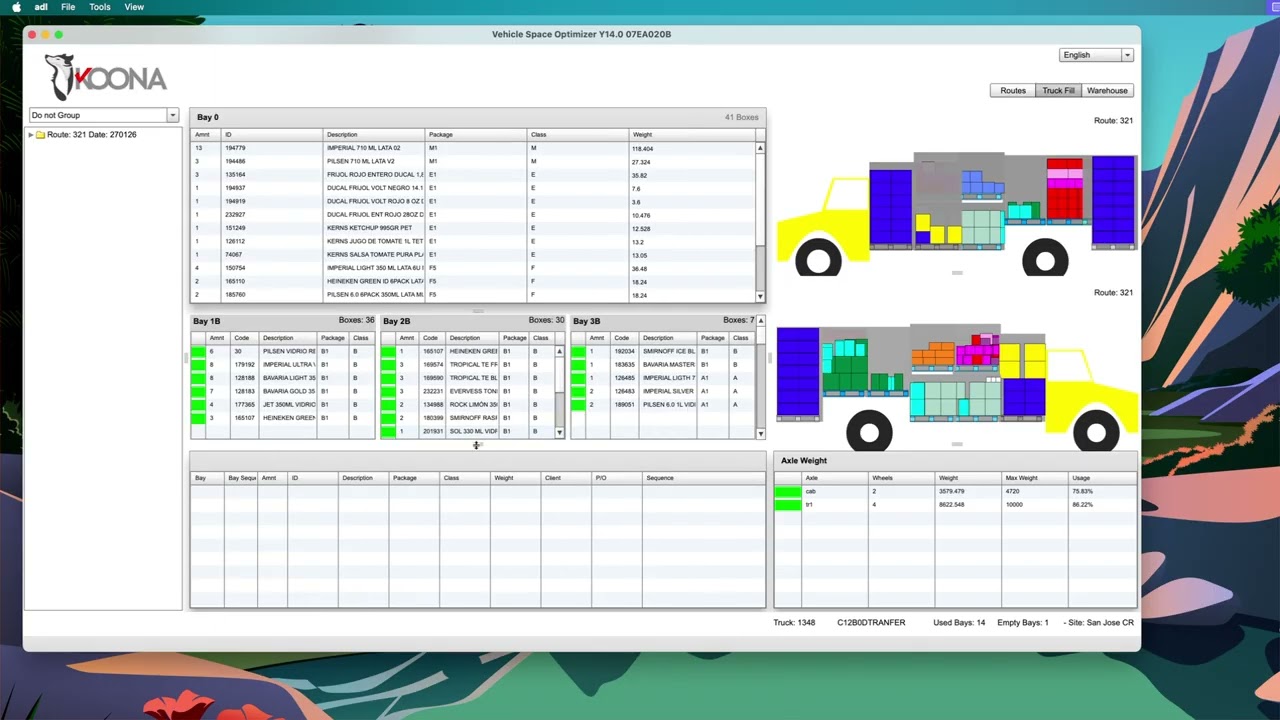Select BAVARIA MASTER row in Bay 3B
The height and width of the screenshot is (720, 1280).
point(663,365)
